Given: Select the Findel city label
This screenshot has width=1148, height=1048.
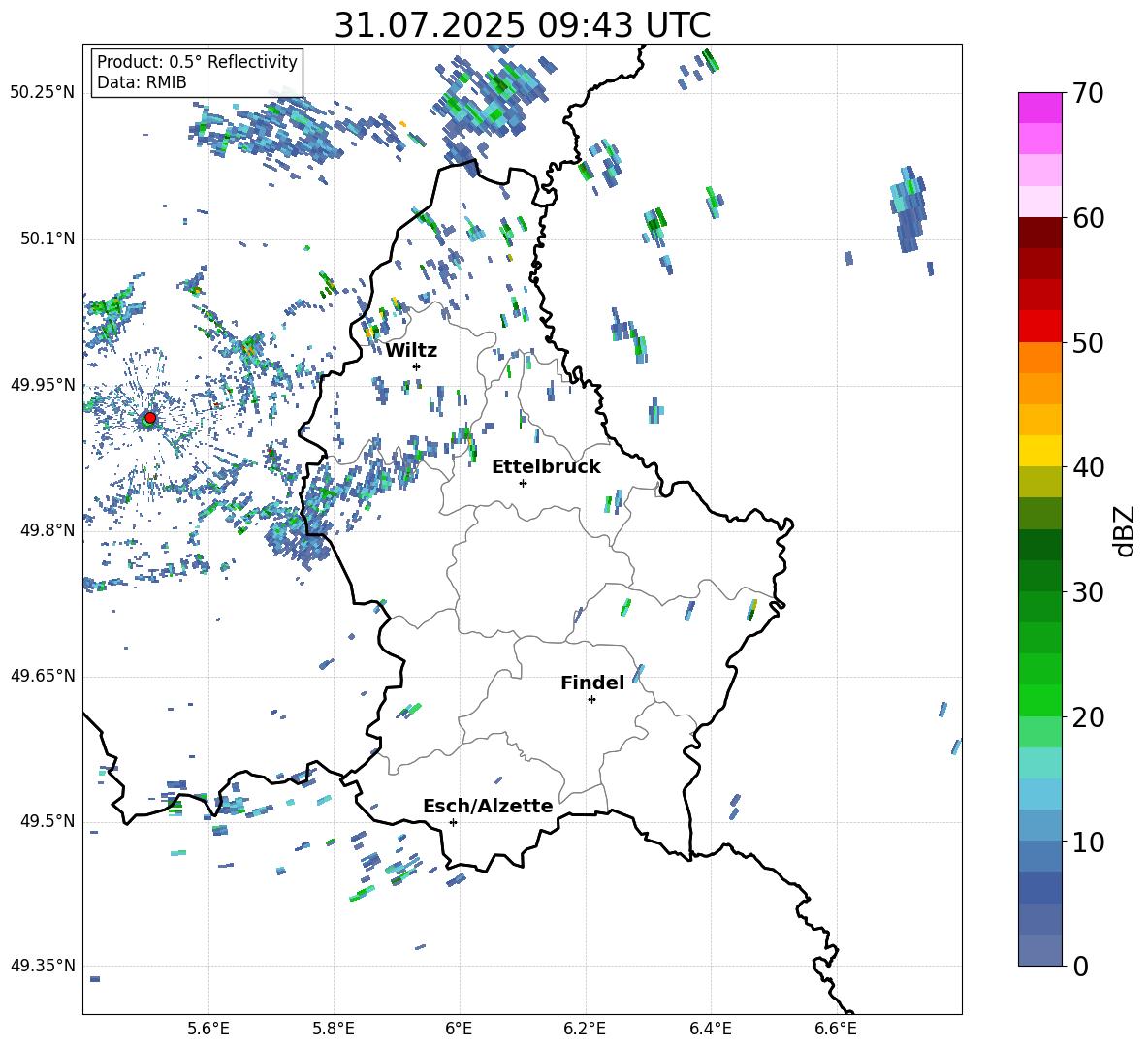Looking at the screenshot, I should tap(592, 683).
